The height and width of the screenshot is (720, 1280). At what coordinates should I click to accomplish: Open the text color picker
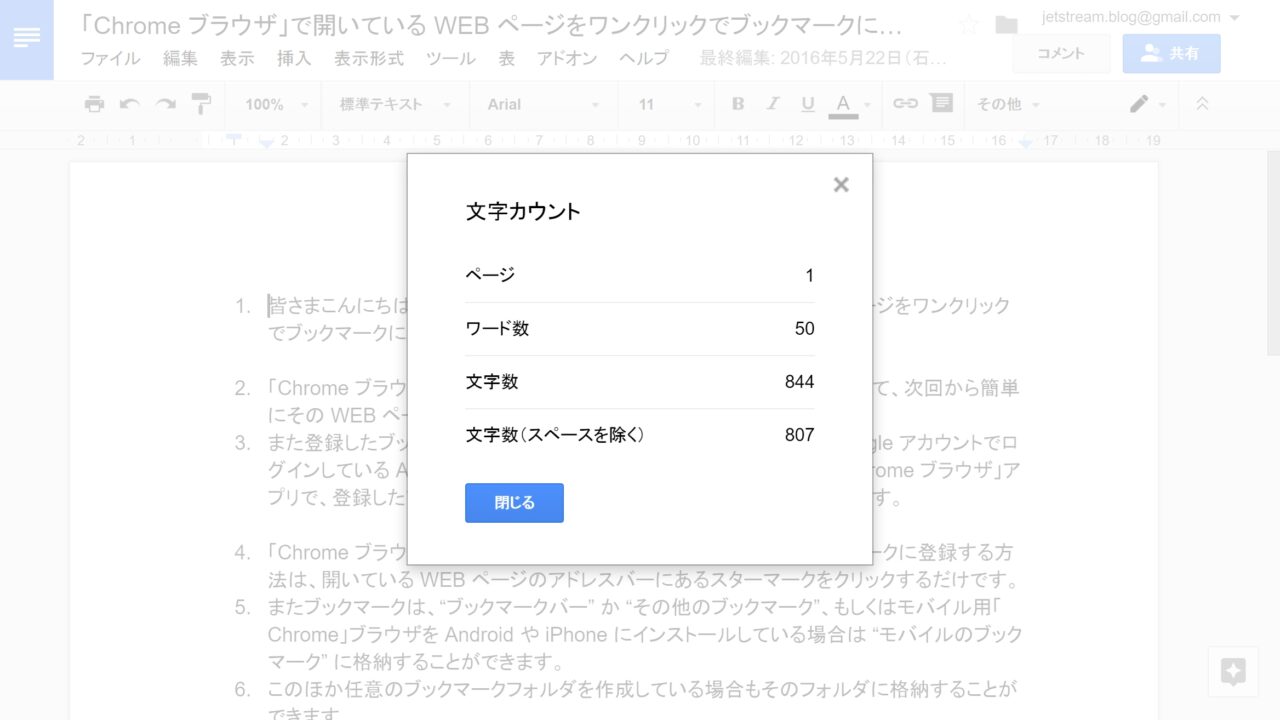843,104
